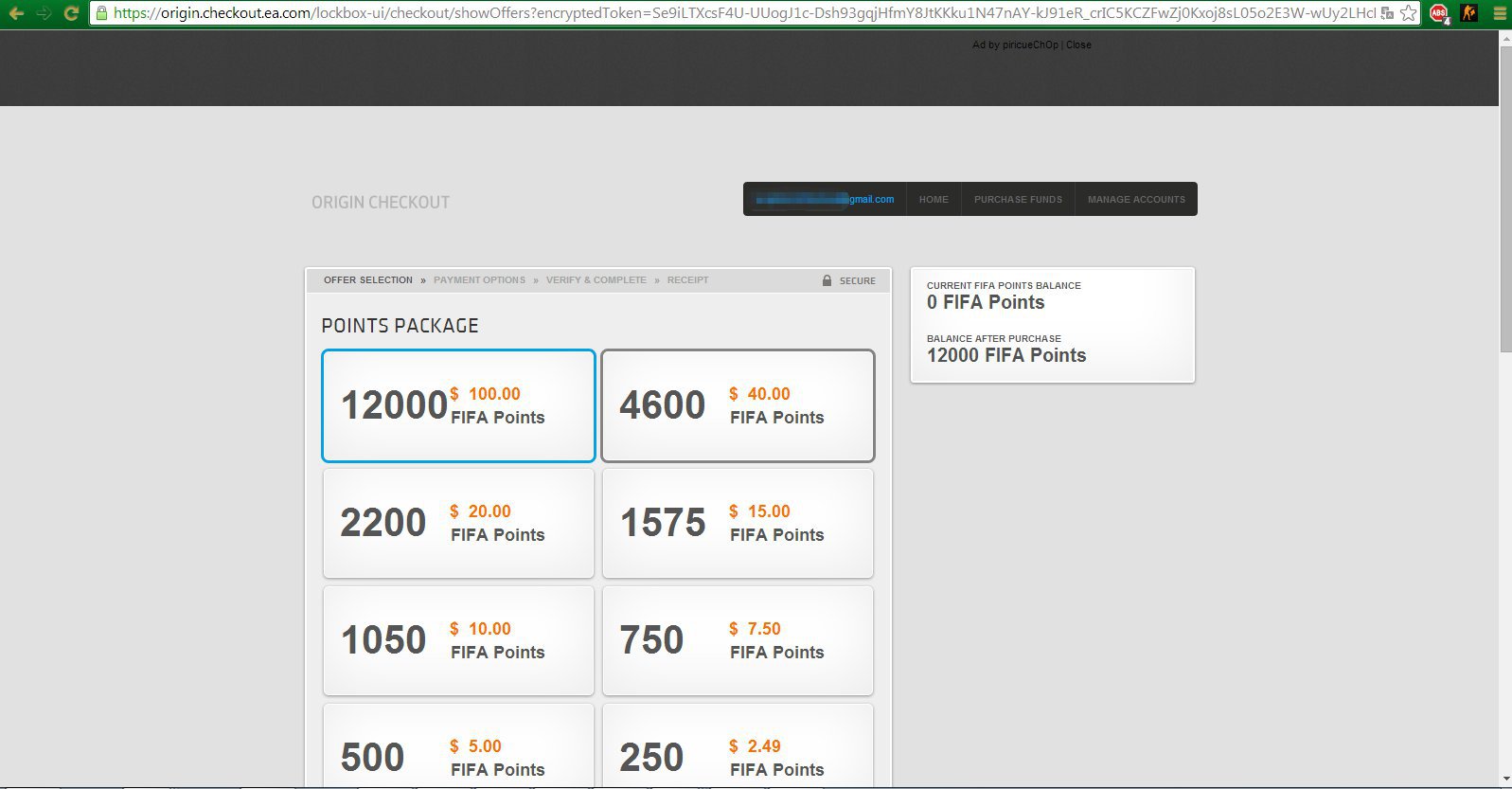The image size is (1512, 789).
Task: Click the gmail.com account email link
Action: pos(825,199)
